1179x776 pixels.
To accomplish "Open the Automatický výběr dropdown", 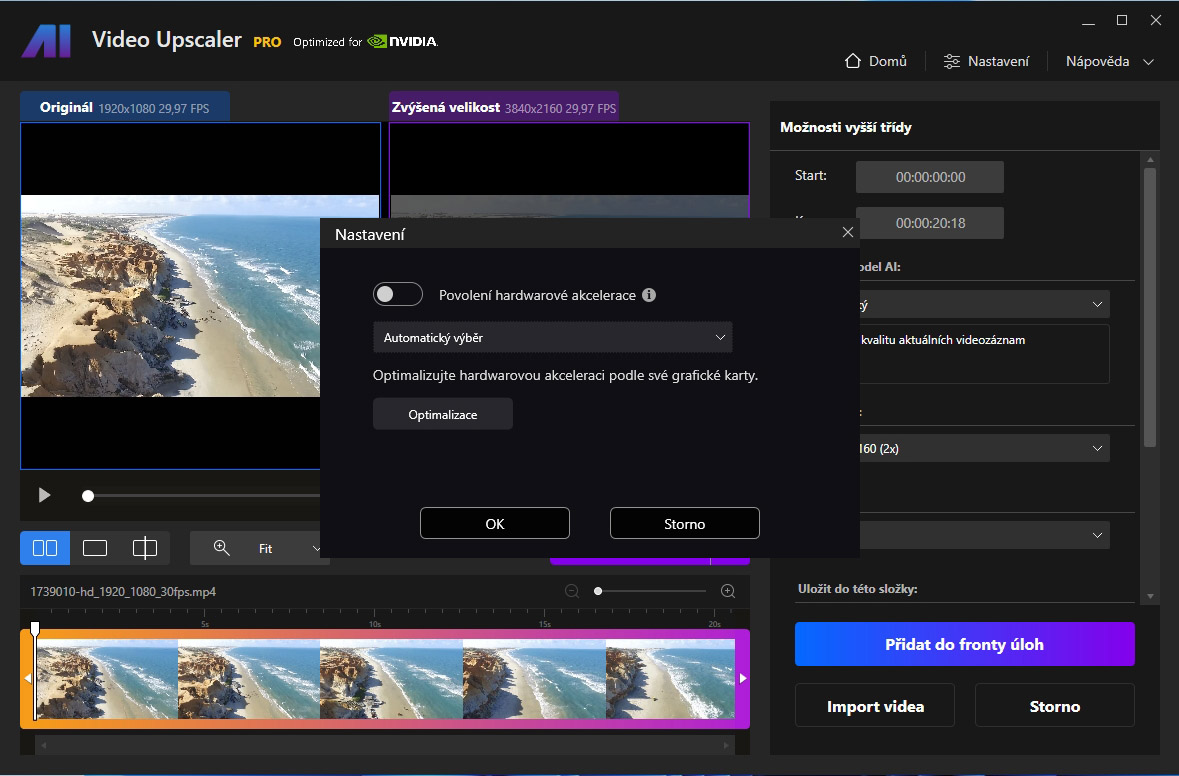I will (x=552, y=338).
